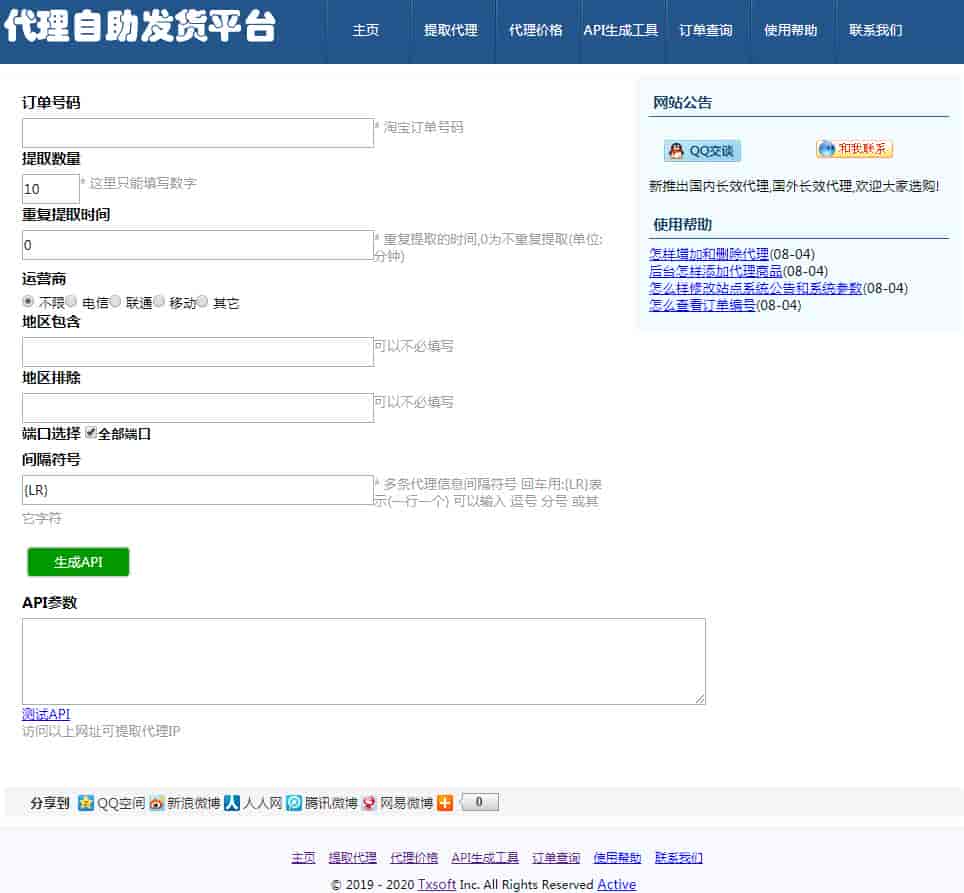Click the QQ空间 share icon
Viewport: 964px width, 893px height.
click(86, 803)
